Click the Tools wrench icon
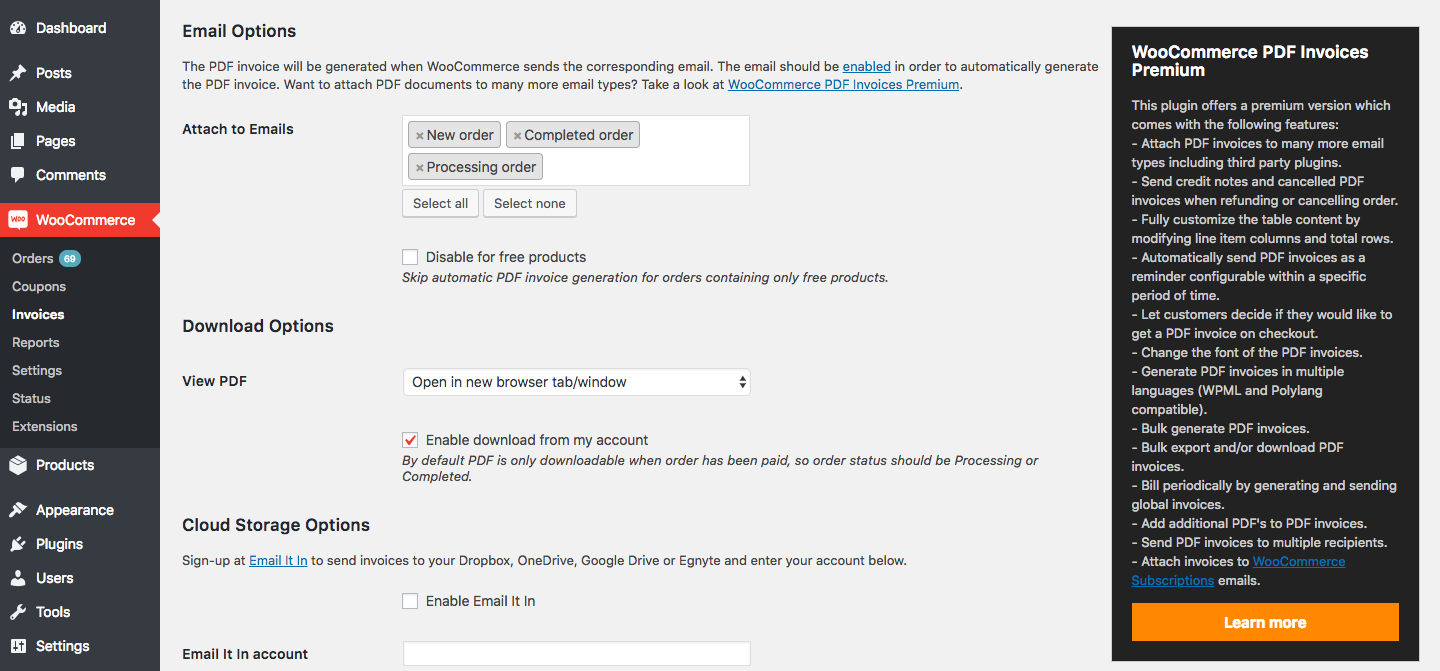This screenshot has width=1440, height=671. tap(18, 612)
